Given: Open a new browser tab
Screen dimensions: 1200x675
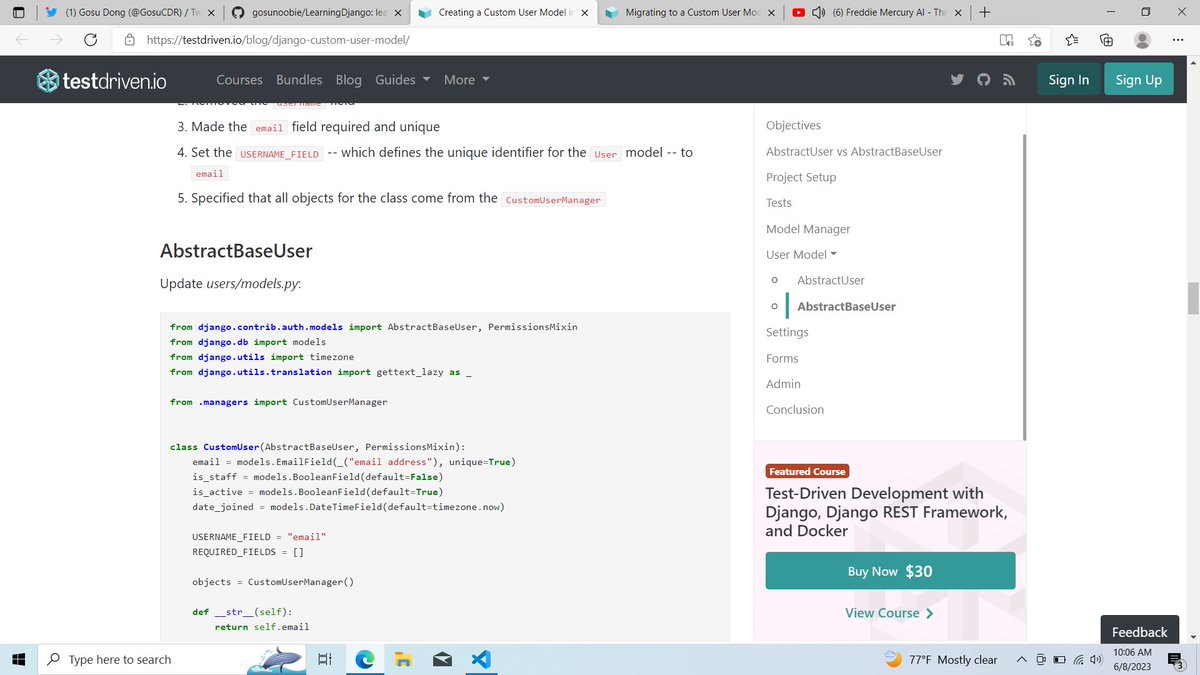Looking at the screenshot, I should pyautogui.click(x=985, y=13).
